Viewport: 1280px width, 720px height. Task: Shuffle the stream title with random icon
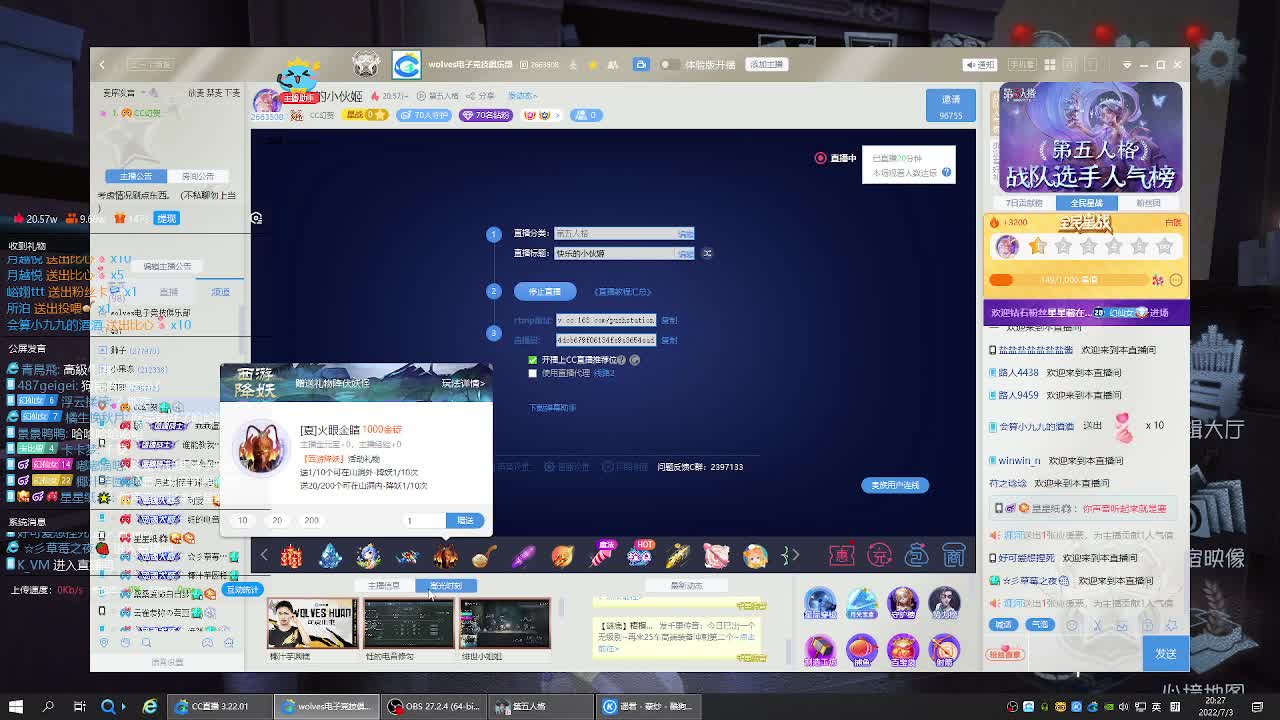[x=707, y=253]
